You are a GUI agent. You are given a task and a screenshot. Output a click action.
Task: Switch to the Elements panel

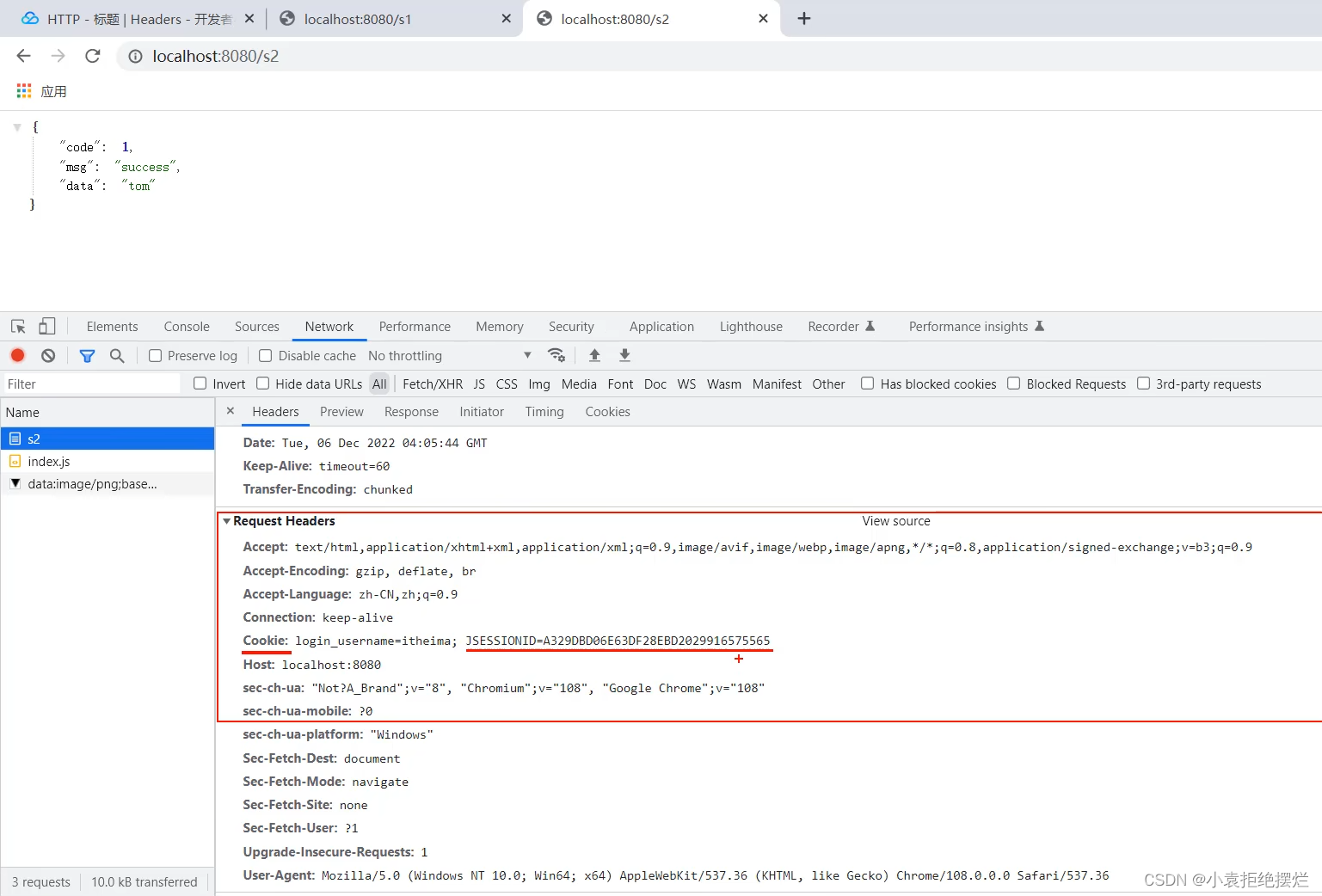113,327
